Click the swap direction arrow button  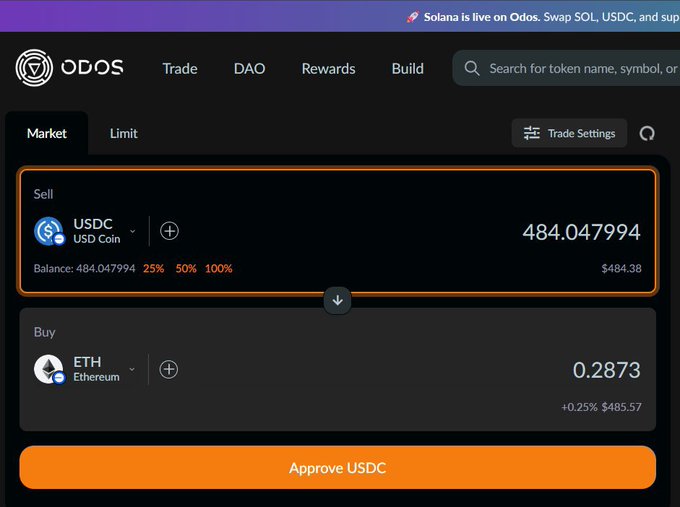pyautogui.click(x=337, y=300)
